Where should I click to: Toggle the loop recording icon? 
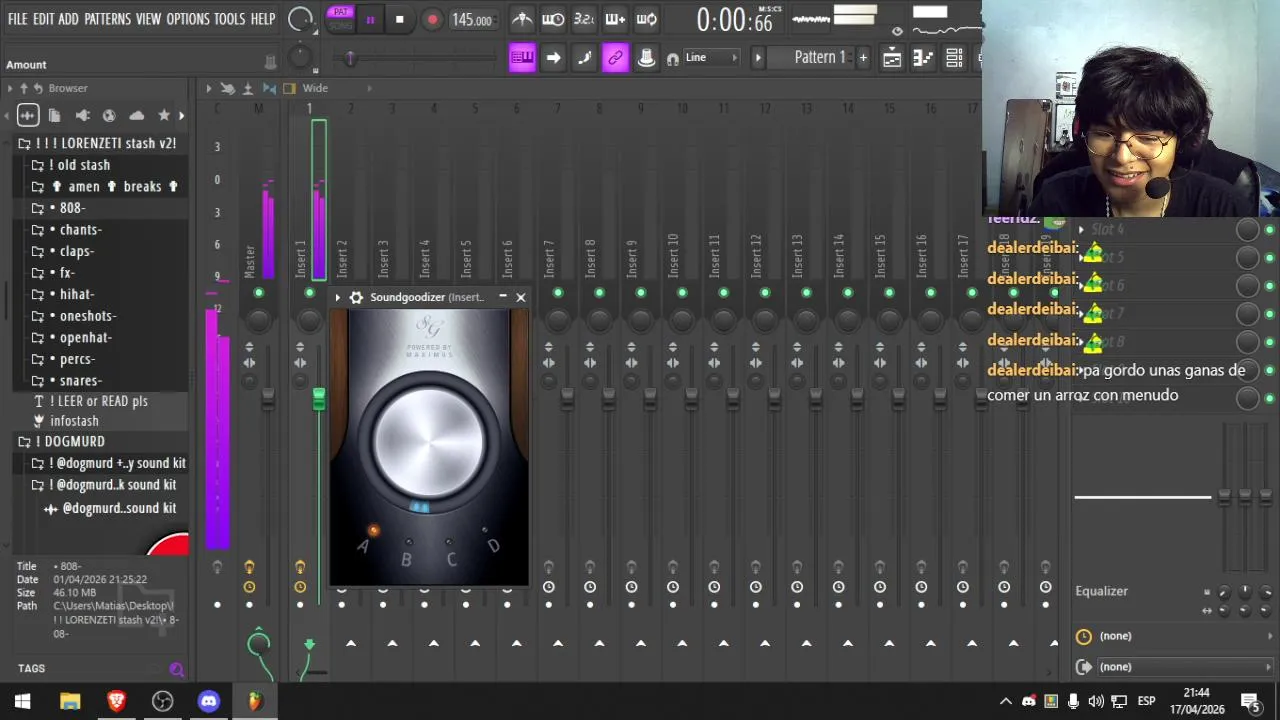tap(647, 19)
